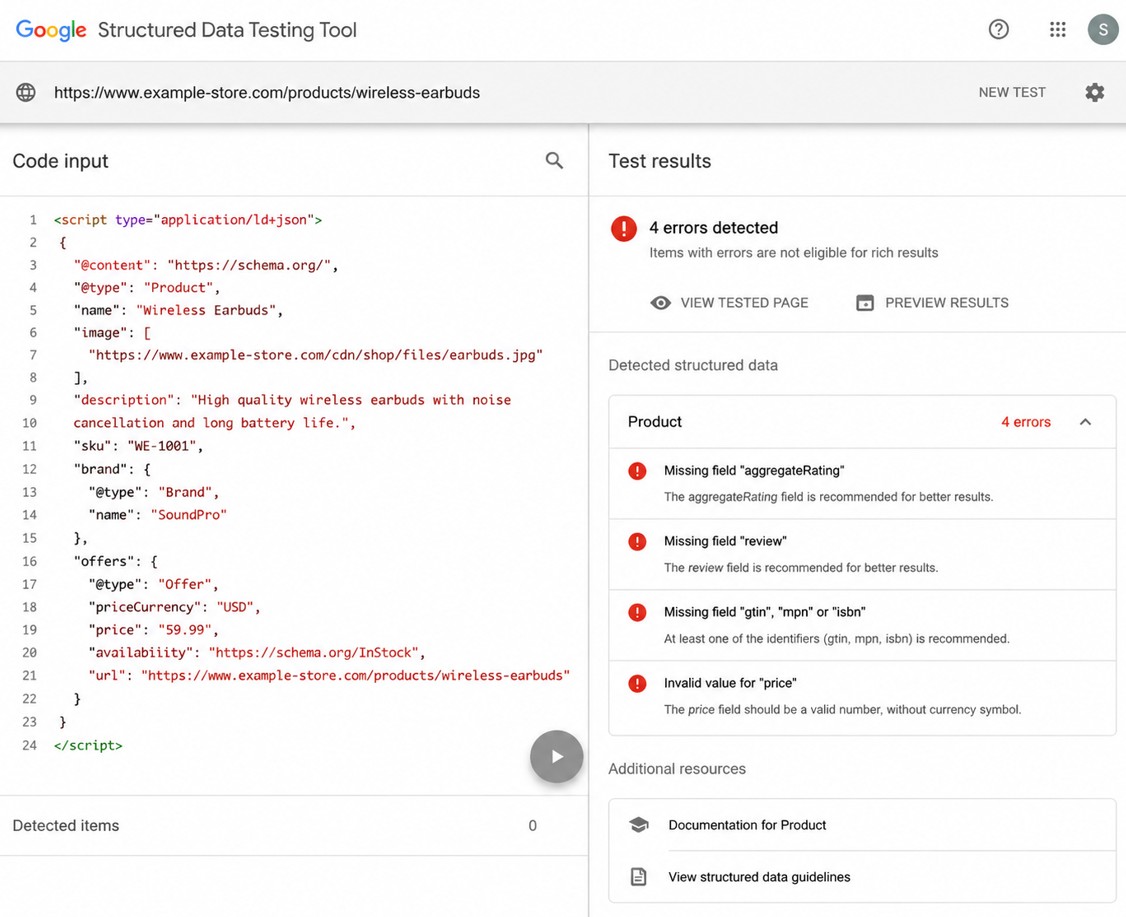Open the account avatar labeled S
This screenshot has width=1126, height=917.
point(1103,29)
